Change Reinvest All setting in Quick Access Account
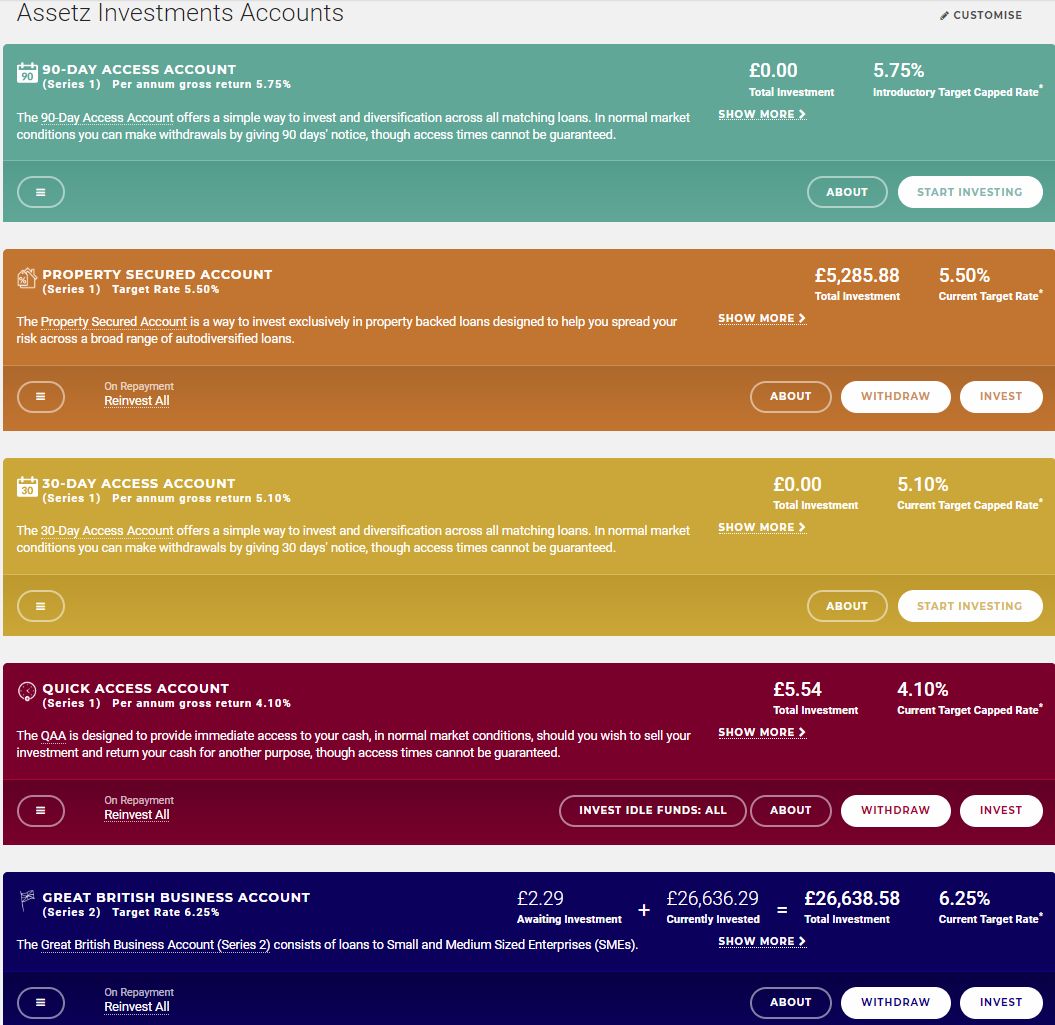This screenshot has height=1025, width=1055. pyautogui.click(x=137, y=814)
